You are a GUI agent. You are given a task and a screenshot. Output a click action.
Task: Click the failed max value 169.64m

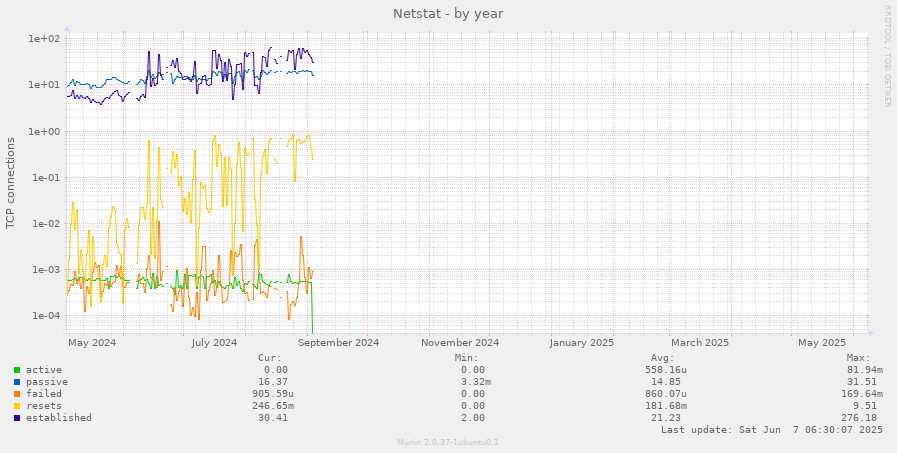[862, 394]
